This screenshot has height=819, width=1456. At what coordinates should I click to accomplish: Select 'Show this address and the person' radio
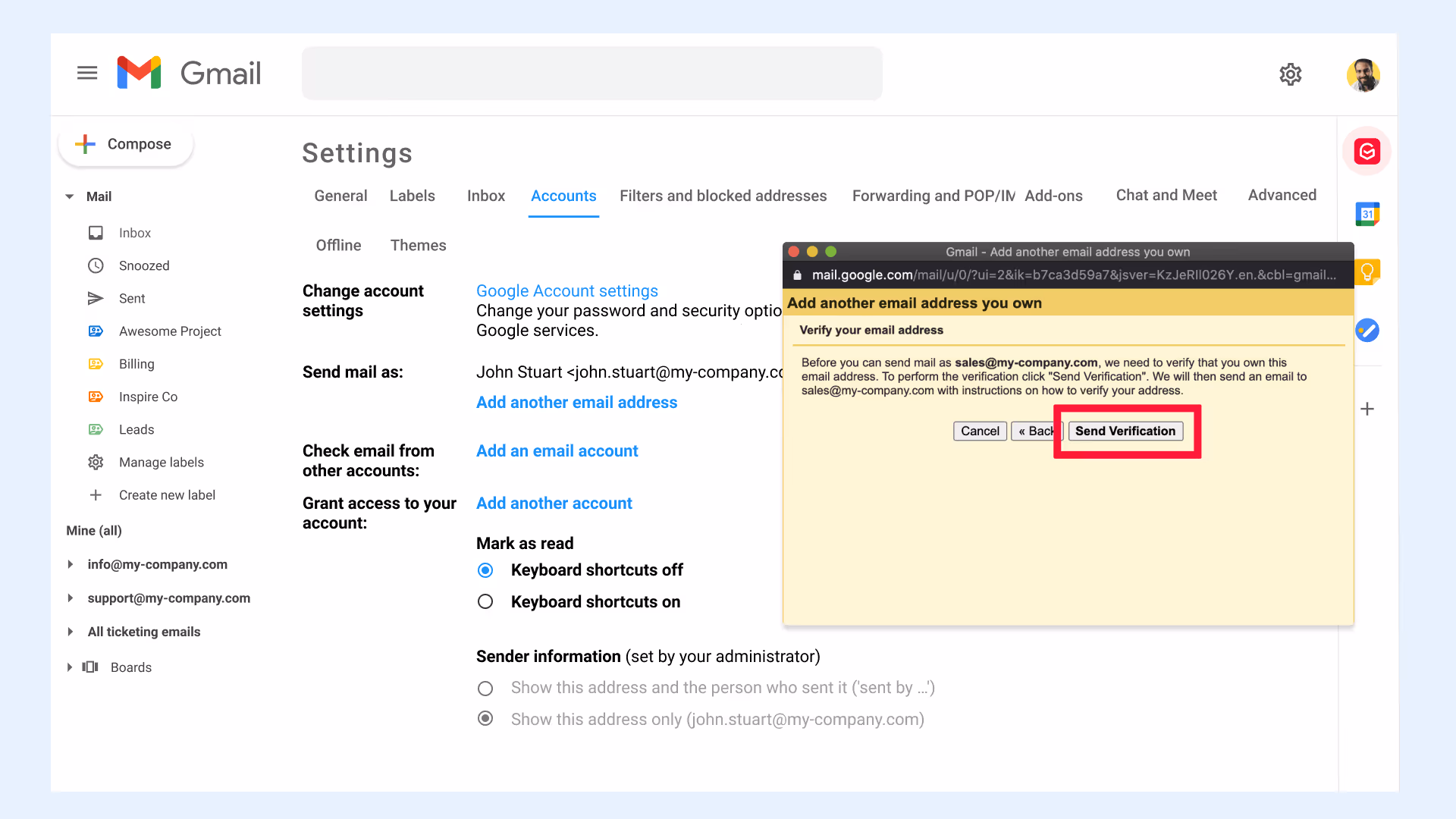[x=485, y=688]
